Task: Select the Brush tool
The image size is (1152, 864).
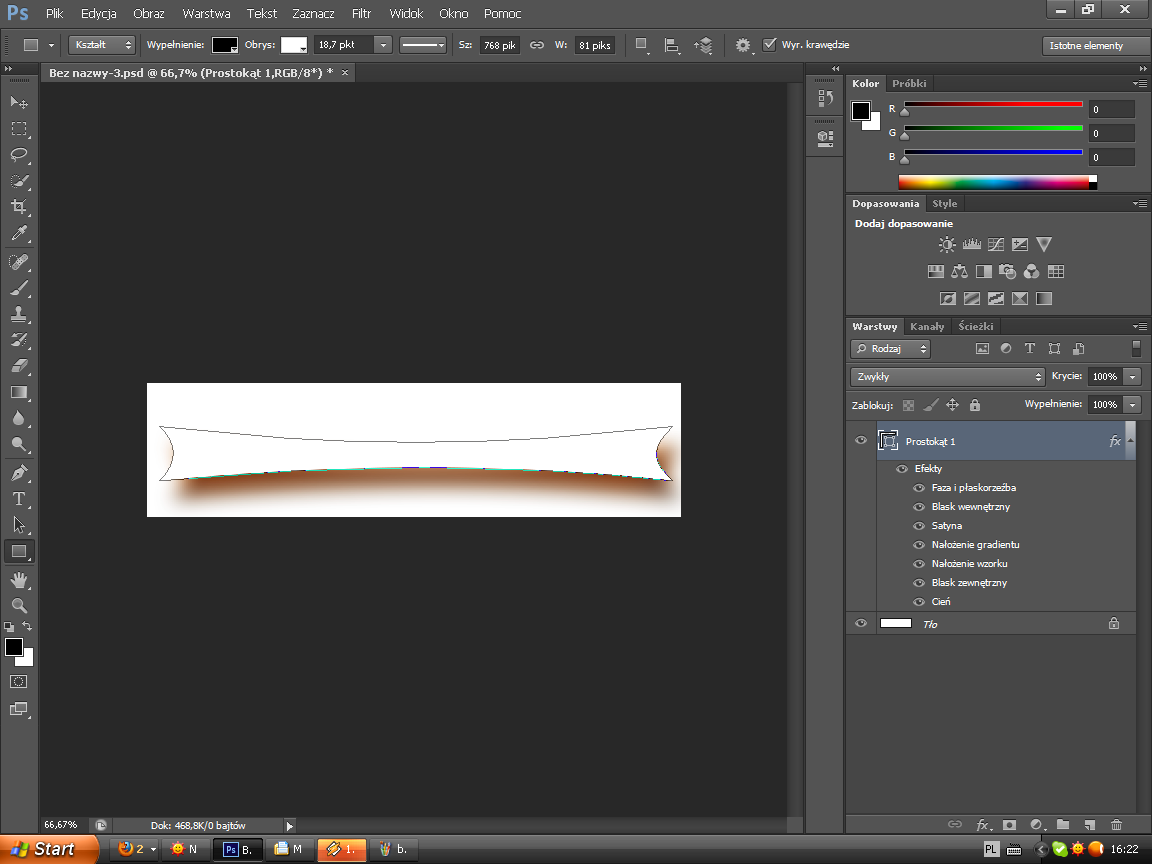Action: 19,288
